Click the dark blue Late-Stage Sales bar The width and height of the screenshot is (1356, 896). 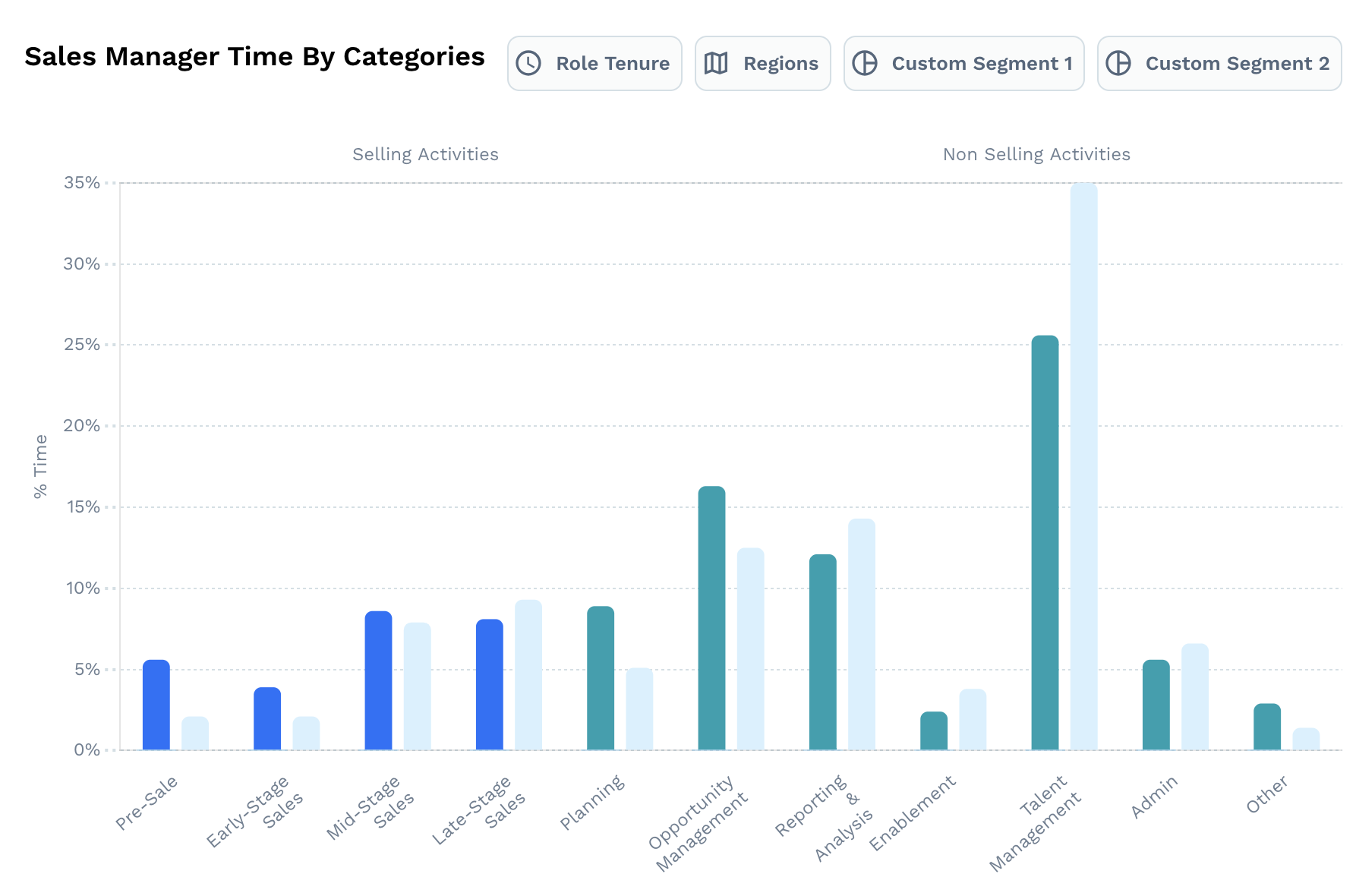(489, 685)
